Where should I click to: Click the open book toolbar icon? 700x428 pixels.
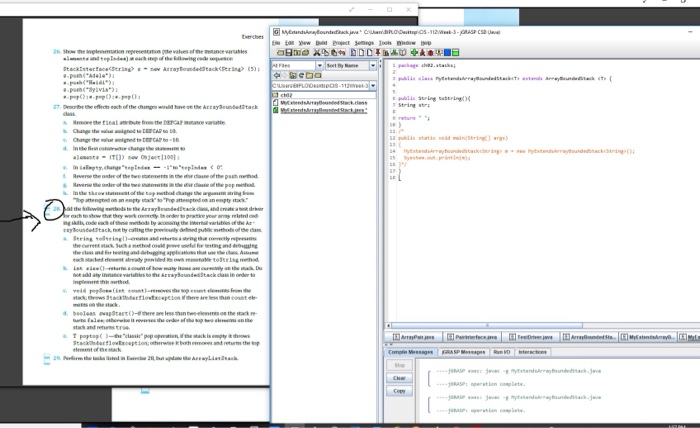(x=403, y=53)
